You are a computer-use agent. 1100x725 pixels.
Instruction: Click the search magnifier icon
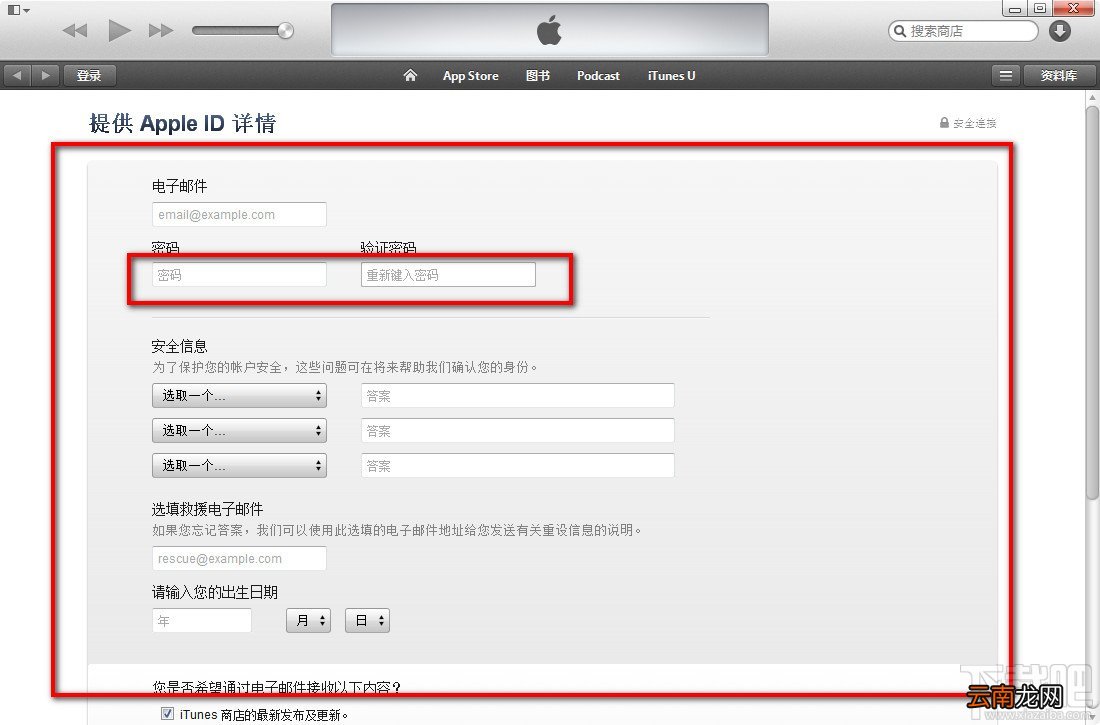click(900, 31)
